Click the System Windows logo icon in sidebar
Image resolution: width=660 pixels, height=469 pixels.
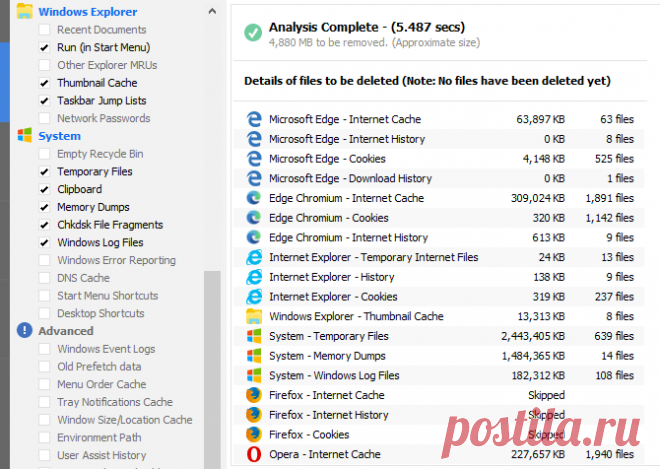pyautogui.click(x=24, y=136)
